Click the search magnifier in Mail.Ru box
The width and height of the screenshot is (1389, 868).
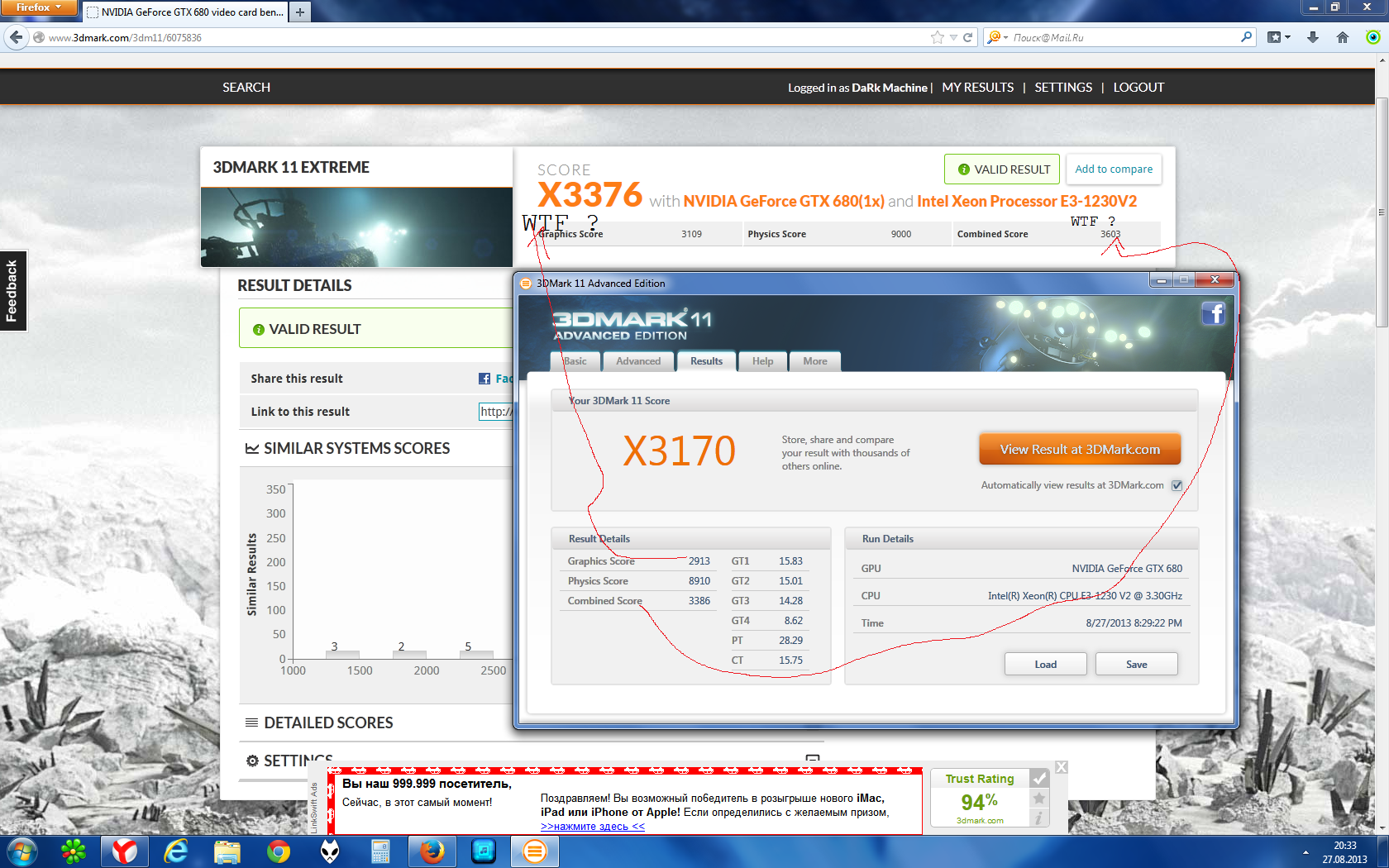pos(1247,37)
